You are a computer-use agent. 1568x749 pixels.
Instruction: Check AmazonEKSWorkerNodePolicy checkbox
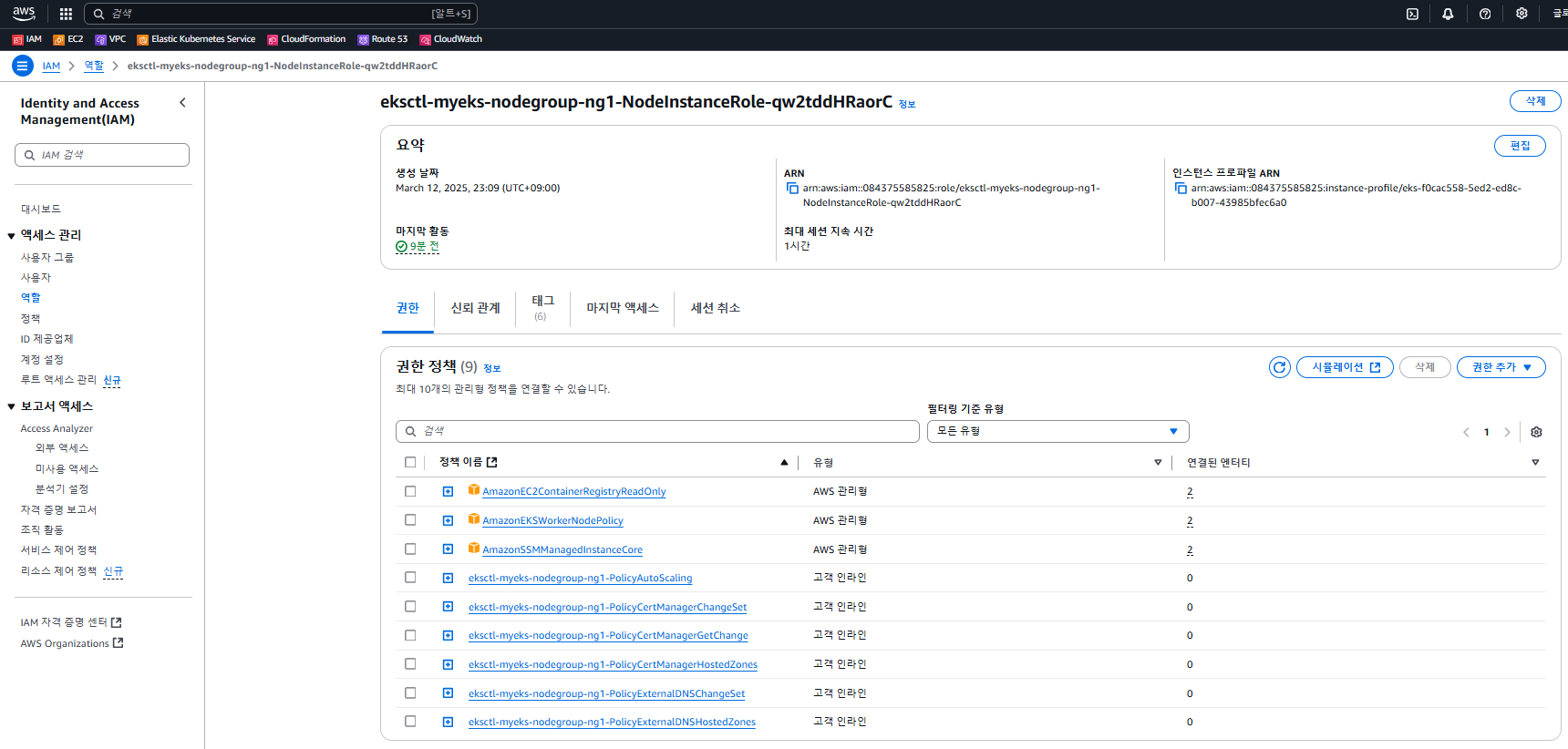pos(410,520)
